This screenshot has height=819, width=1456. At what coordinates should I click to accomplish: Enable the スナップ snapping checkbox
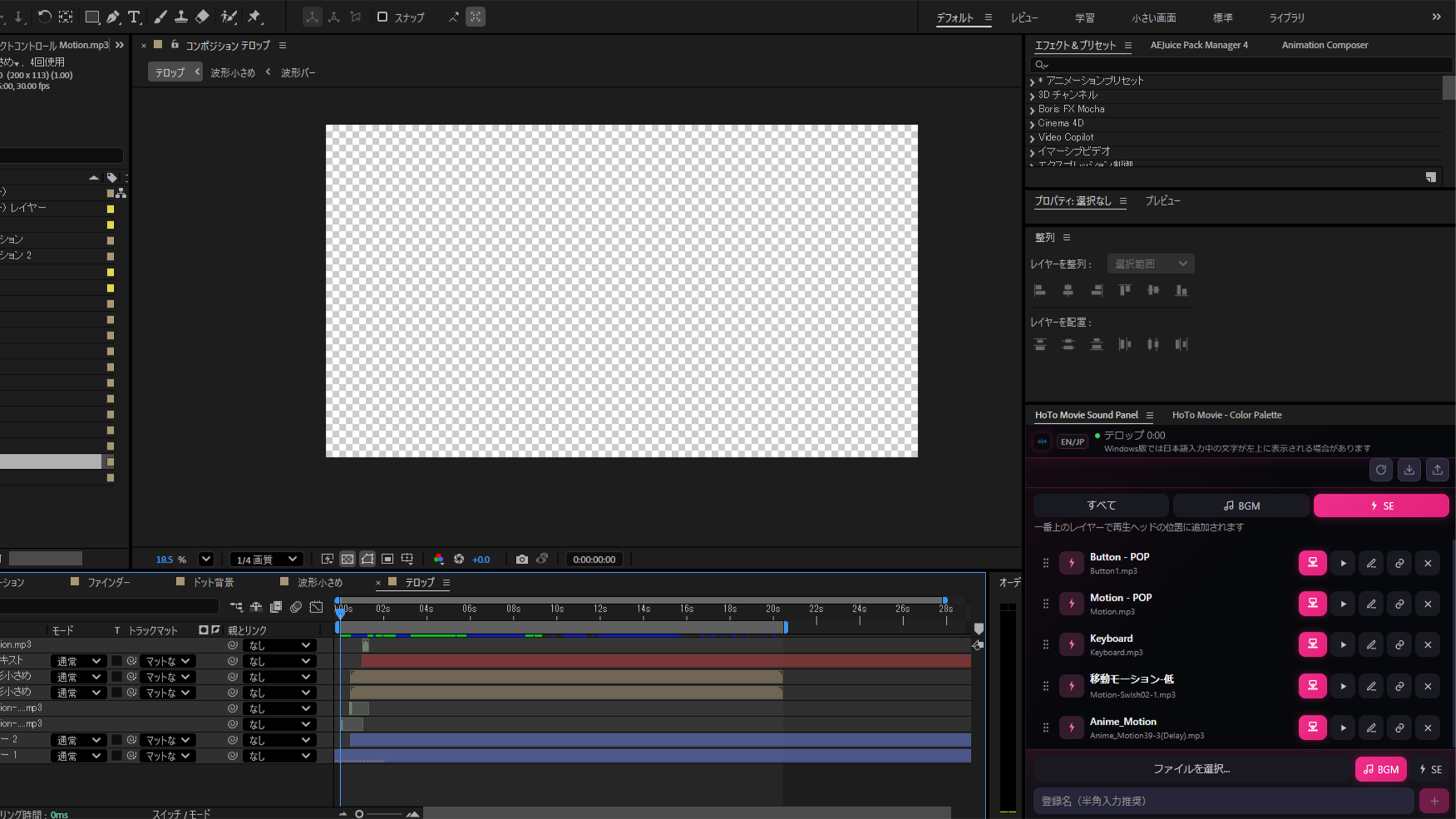pos(382,17)
